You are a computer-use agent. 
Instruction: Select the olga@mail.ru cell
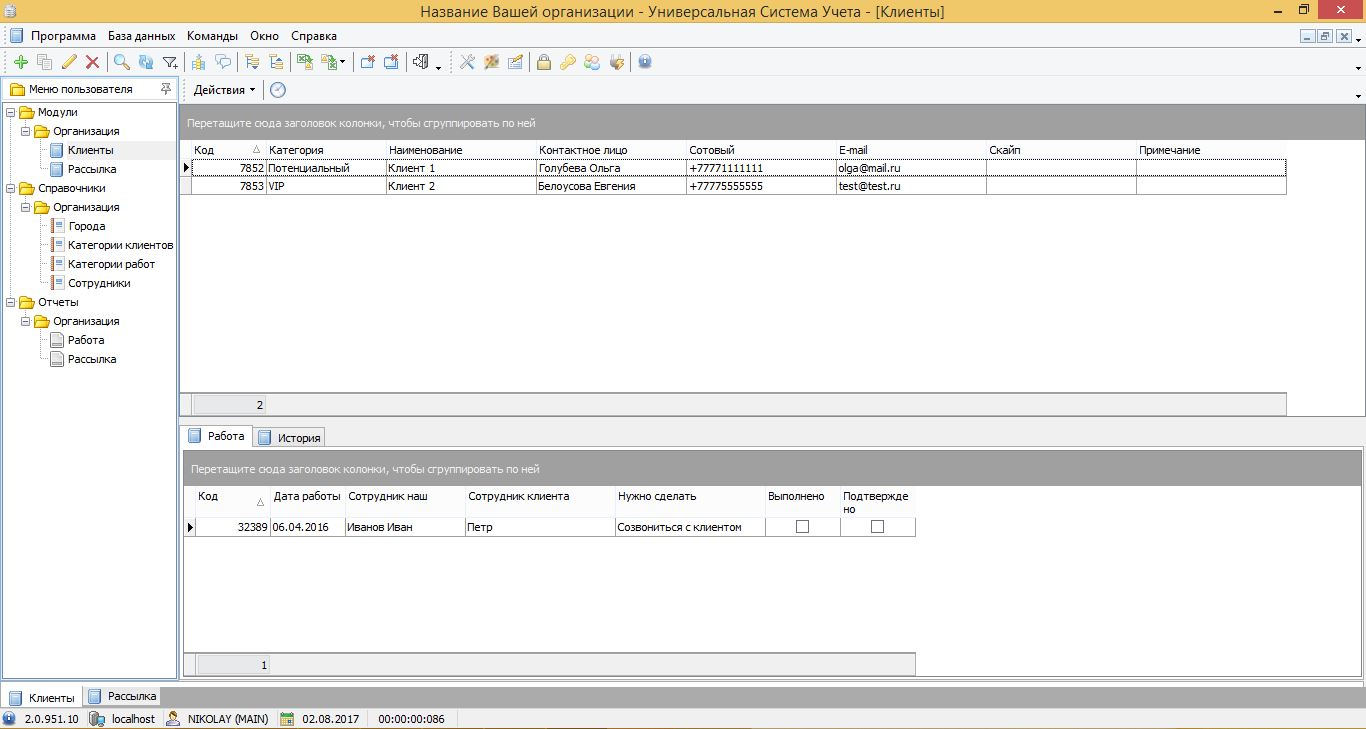(x=911, y=168)
